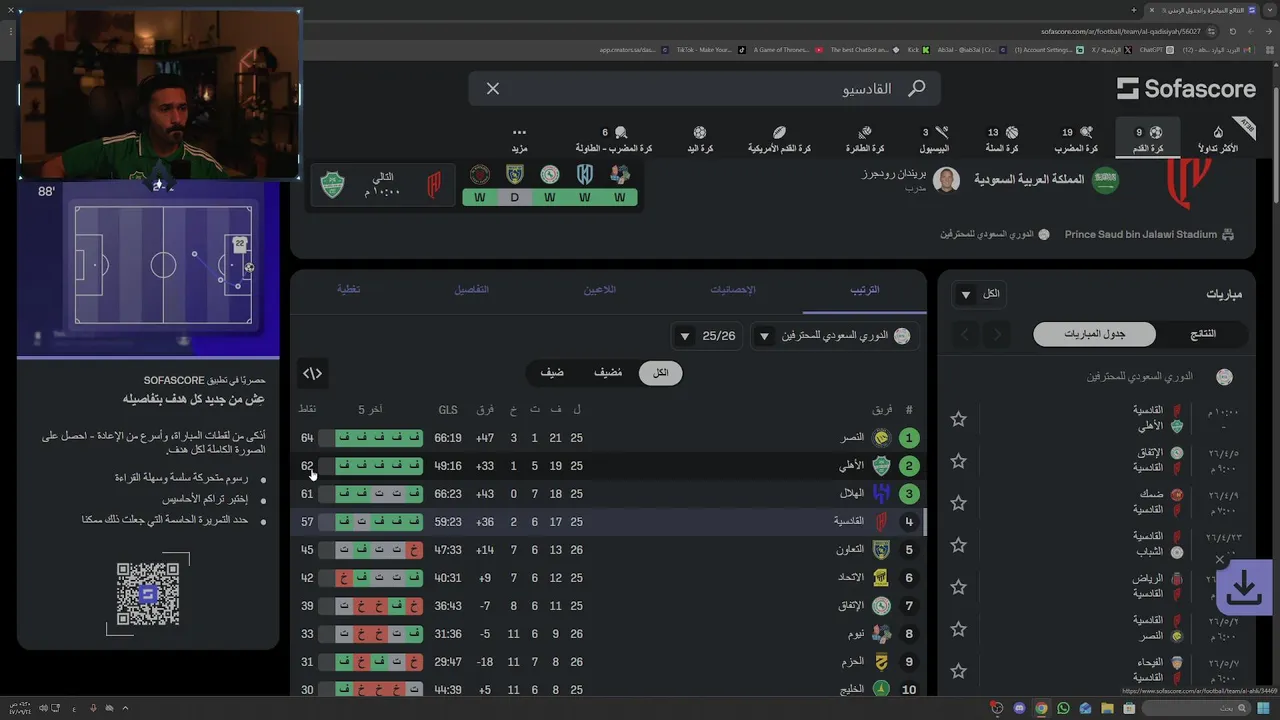Image resolution: width=1280 pixels, height=720 pixels.
Task: Switch to the التفاصيل (details) tab
Action: (472, 289)
